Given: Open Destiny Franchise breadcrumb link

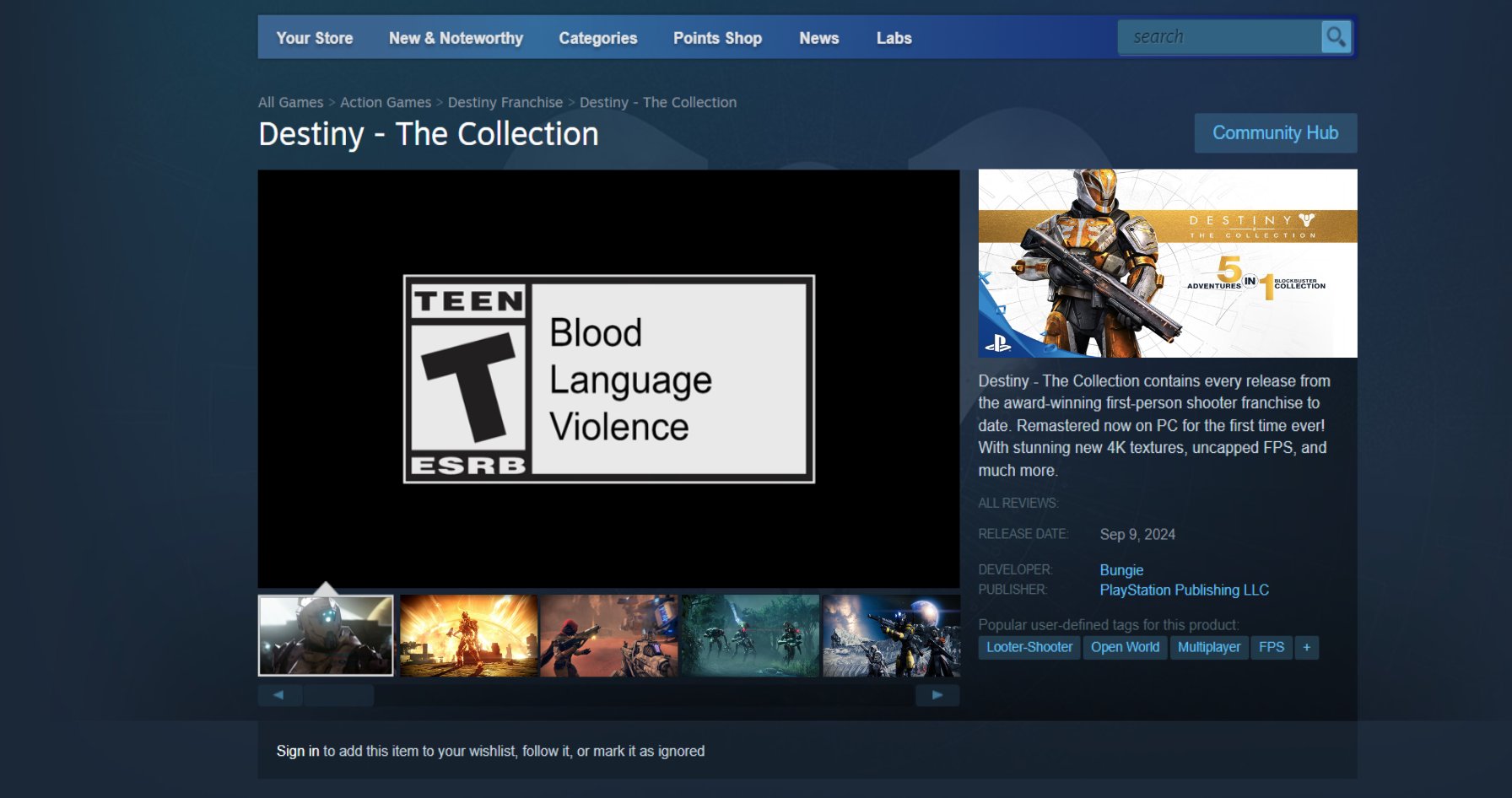Looking at the screenshot, I should tap(505, 102).
